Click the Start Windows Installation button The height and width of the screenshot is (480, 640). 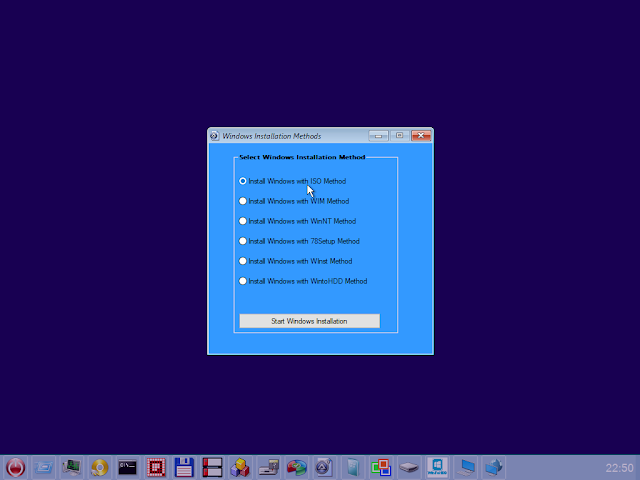[x=309, y=321]
